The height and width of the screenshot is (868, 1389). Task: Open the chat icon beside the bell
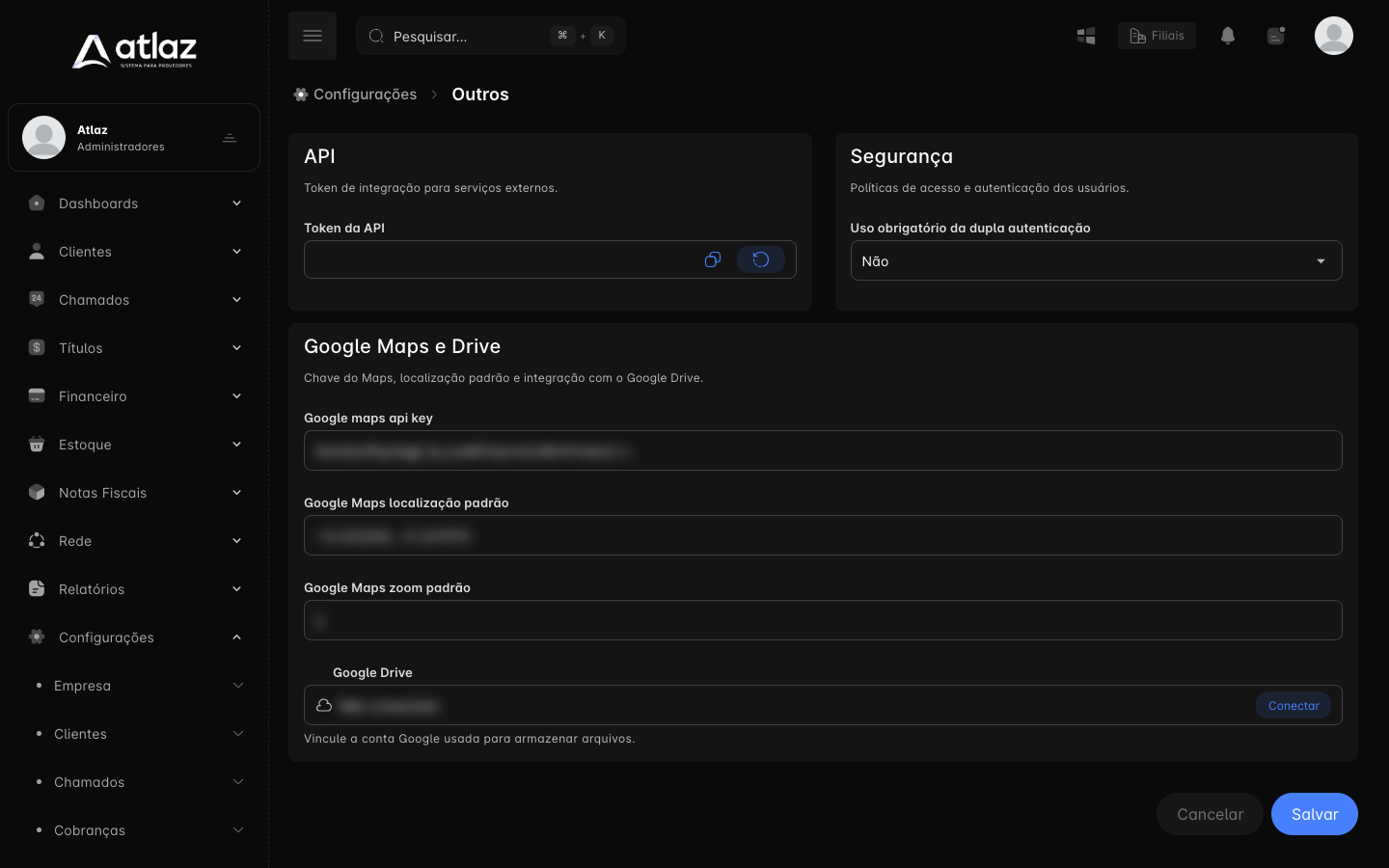[x=1276, y=36]
